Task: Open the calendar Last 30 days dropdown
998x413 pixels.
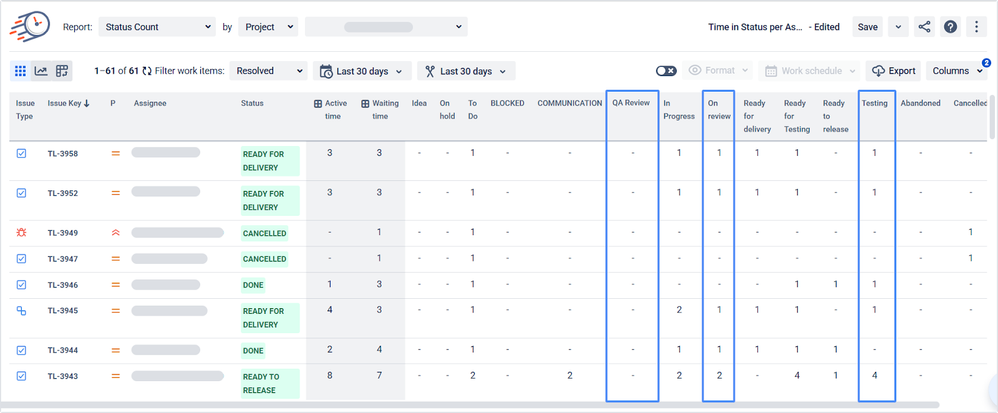Action: point(362,71)
